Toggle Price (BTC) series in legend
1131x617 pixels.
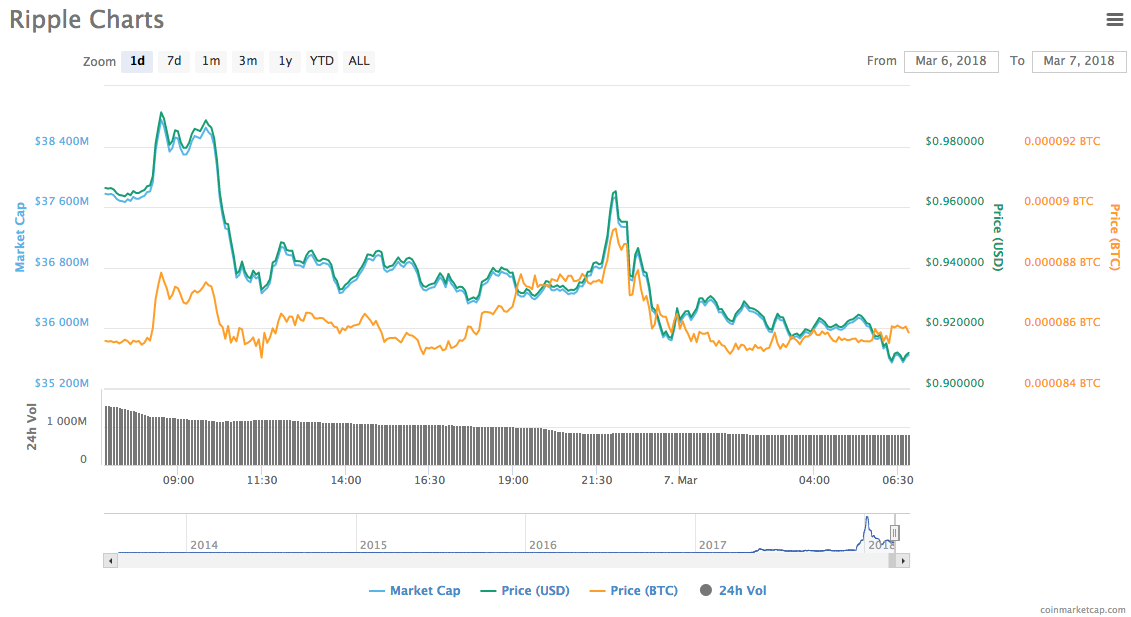coord(634,590)
